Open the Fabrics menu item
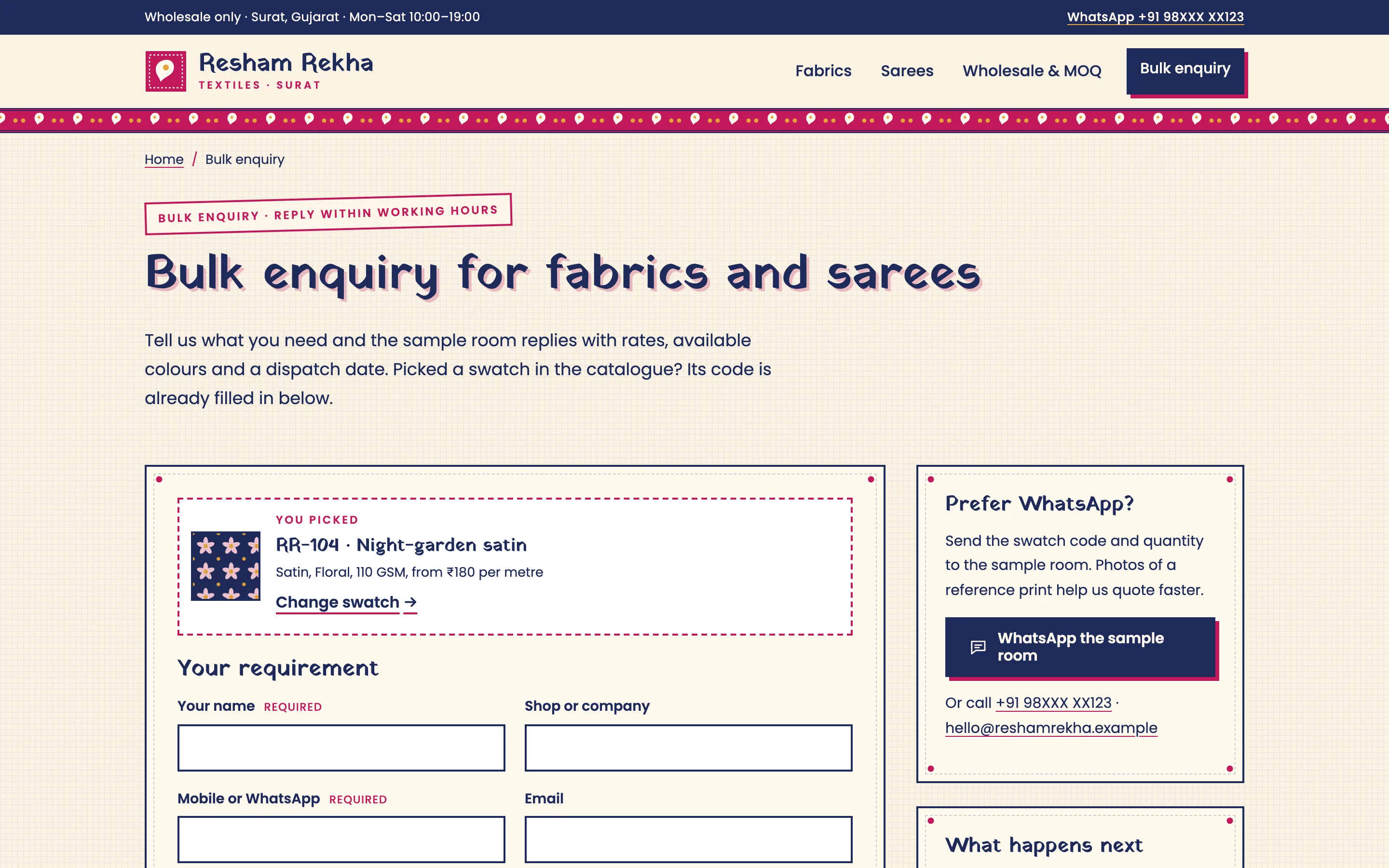Viewport: 1389px width, 868px height. tap(823, 70)
